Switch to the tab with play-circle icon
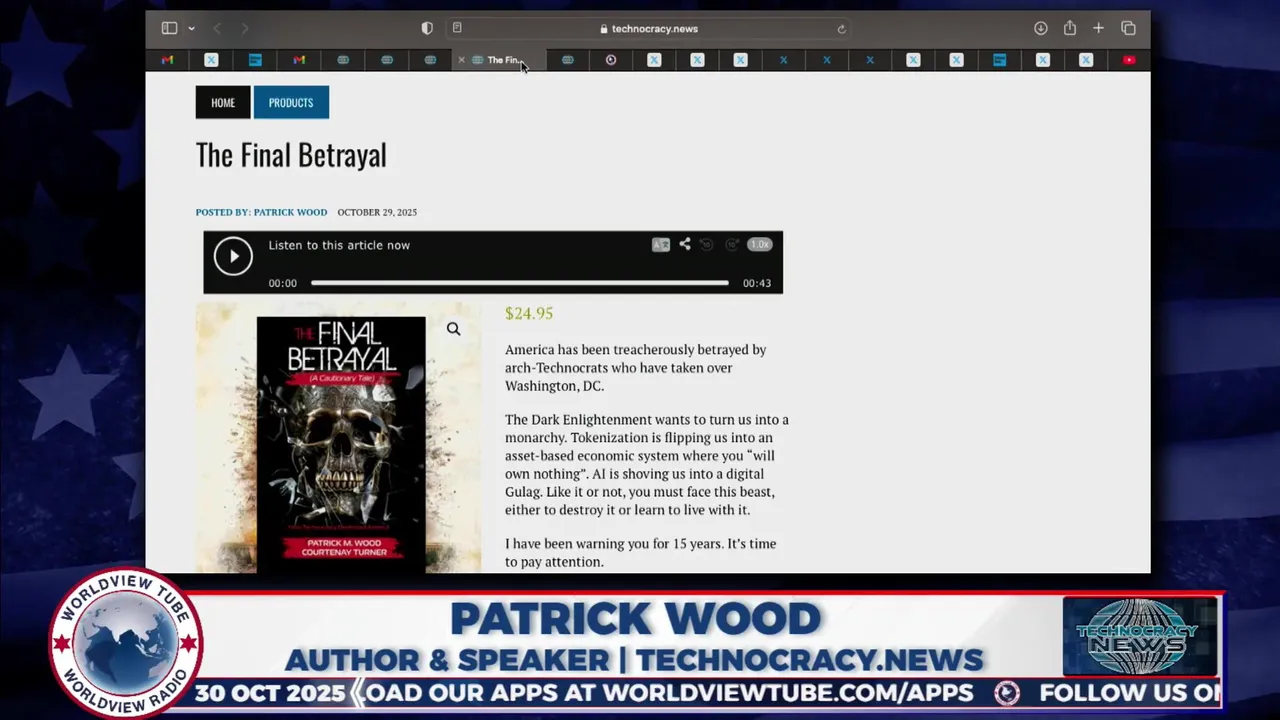The height and width of the screenshot is (720, 1280). [610, 60]
